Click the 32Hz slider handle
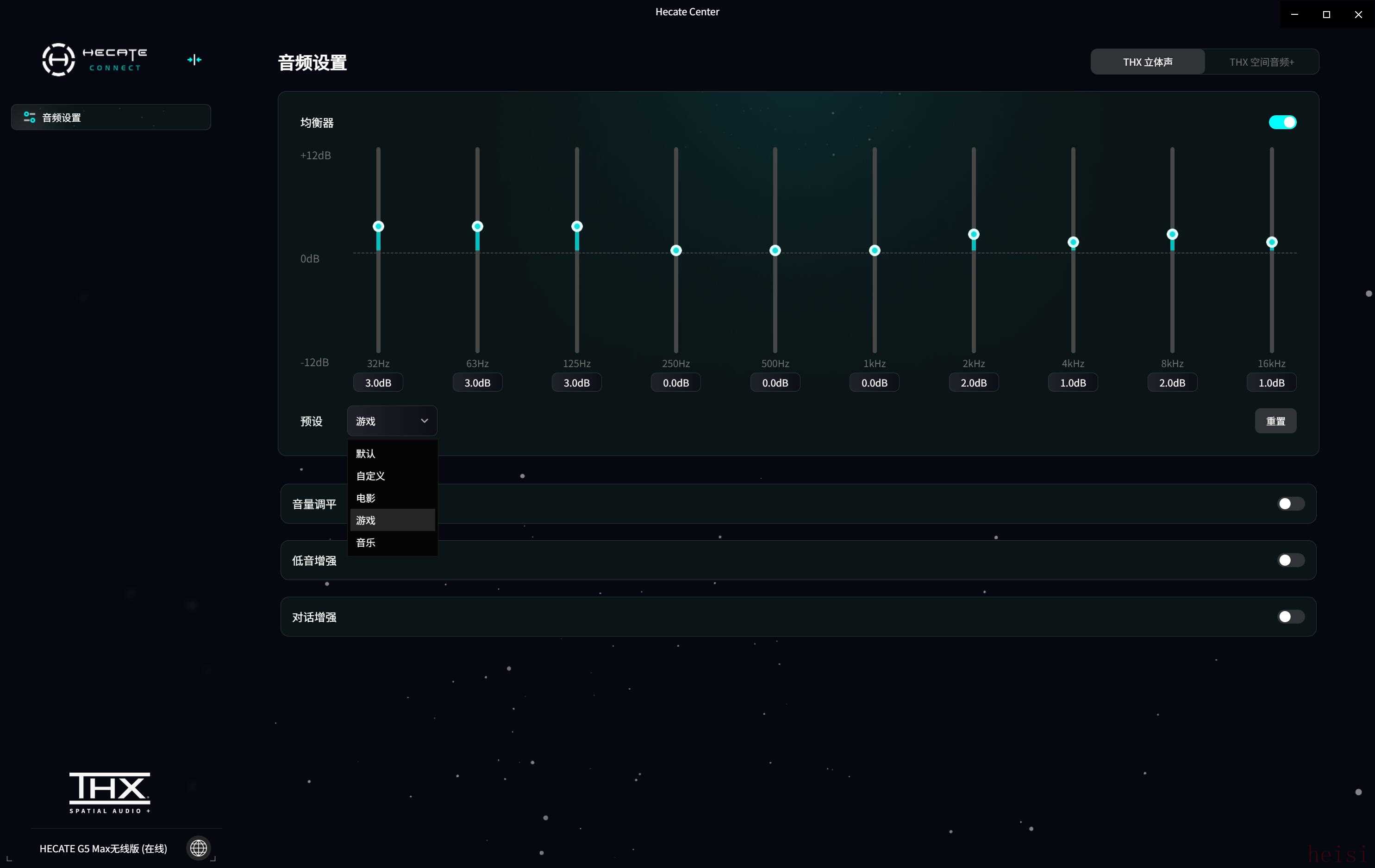1375x868 pixels. (378, 227)
